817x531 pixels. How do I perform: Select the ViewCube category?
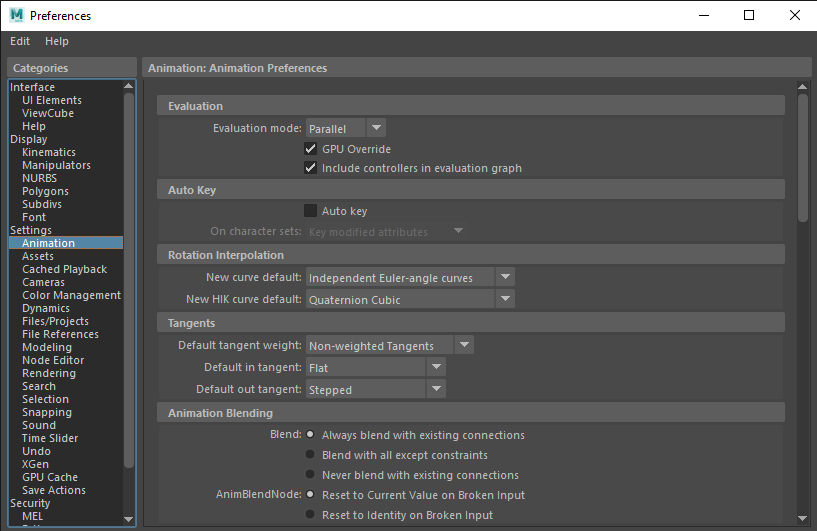(48, 113)
